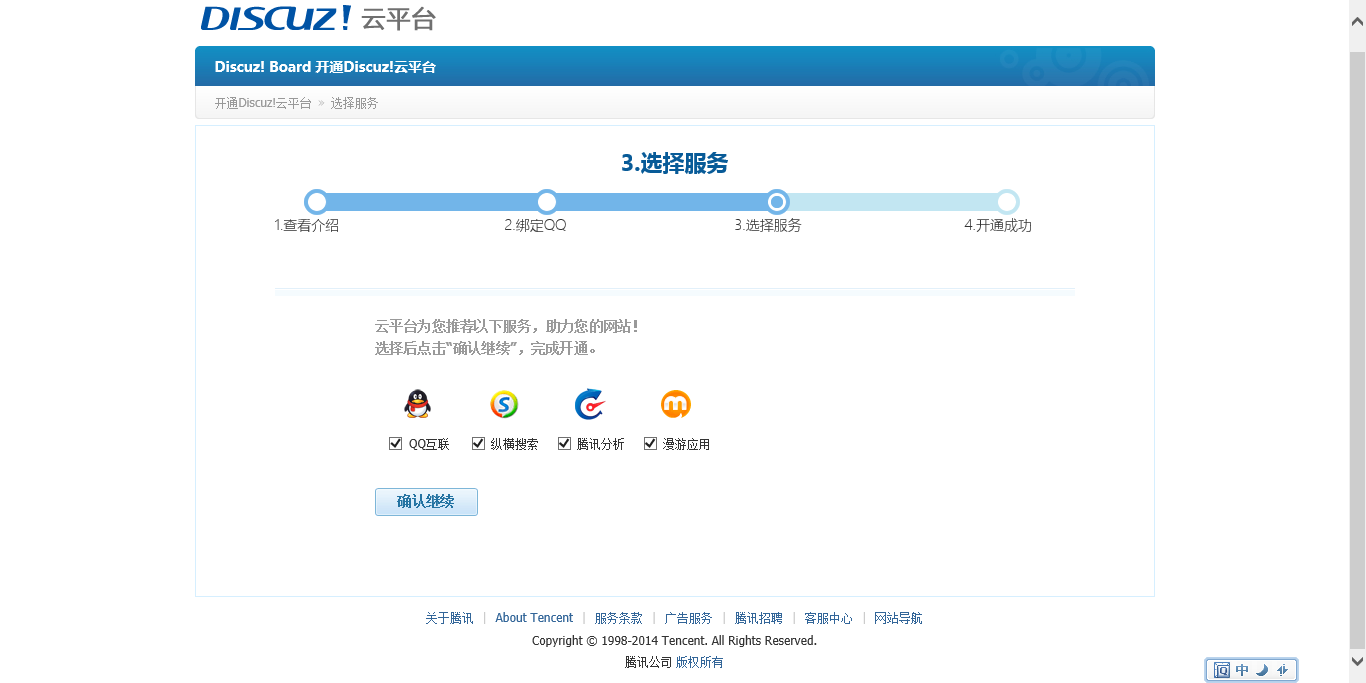
Task: Click the 云平台为您推荐以下服务 text line
Action: click(x=506, y=326)
